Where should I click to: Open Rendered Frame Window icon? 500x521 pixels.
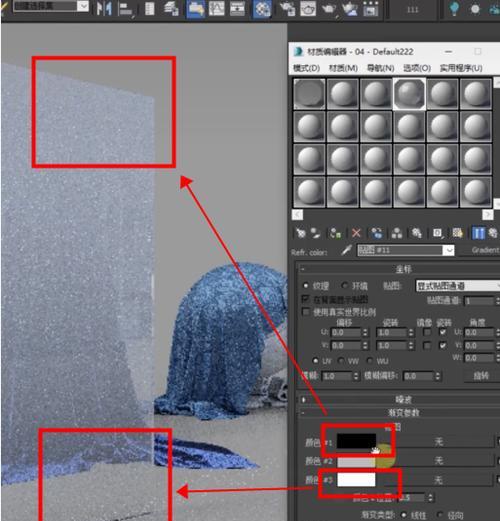pyautogui.click(x=308, y=9)
